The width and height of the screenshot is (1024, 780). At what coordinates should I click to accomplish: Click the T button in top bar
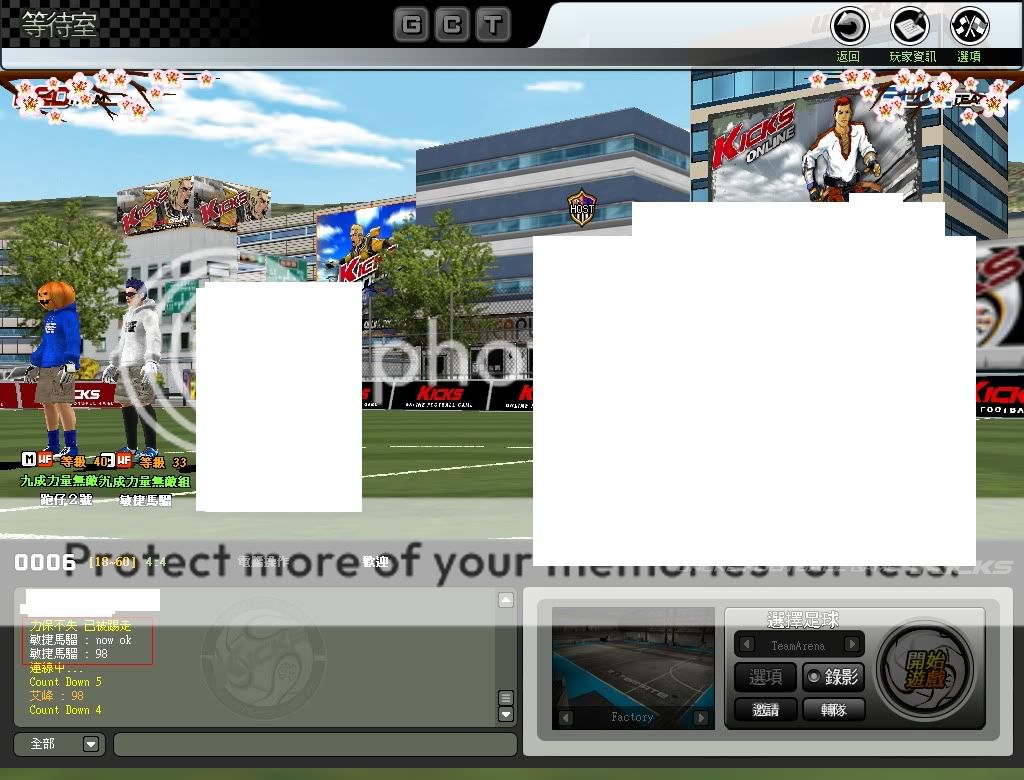click(x=492, y=24)
